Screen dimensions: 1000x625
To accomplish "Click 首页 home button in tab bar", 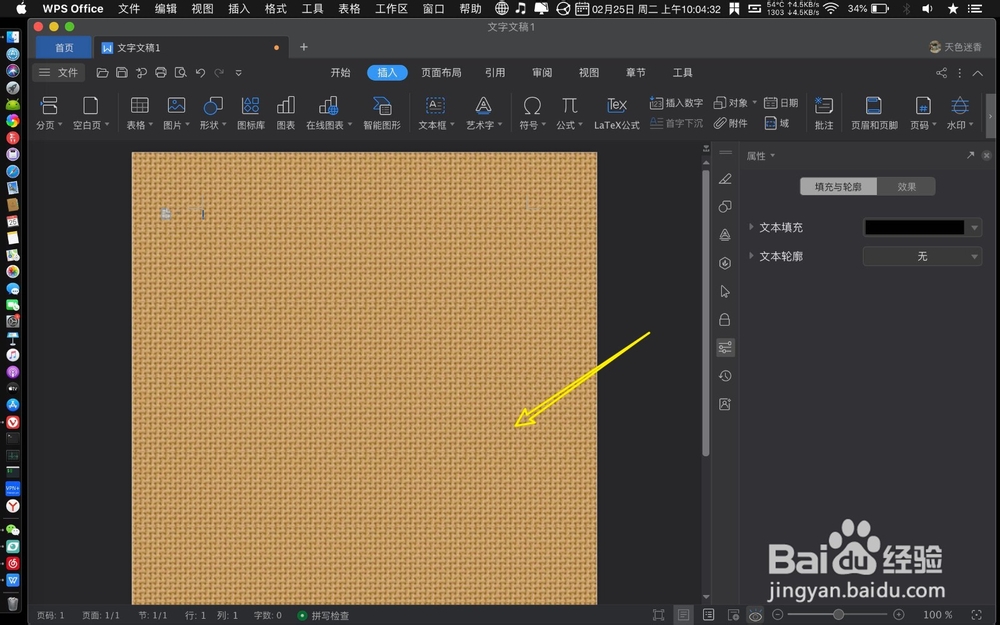I will coord(63,46).
